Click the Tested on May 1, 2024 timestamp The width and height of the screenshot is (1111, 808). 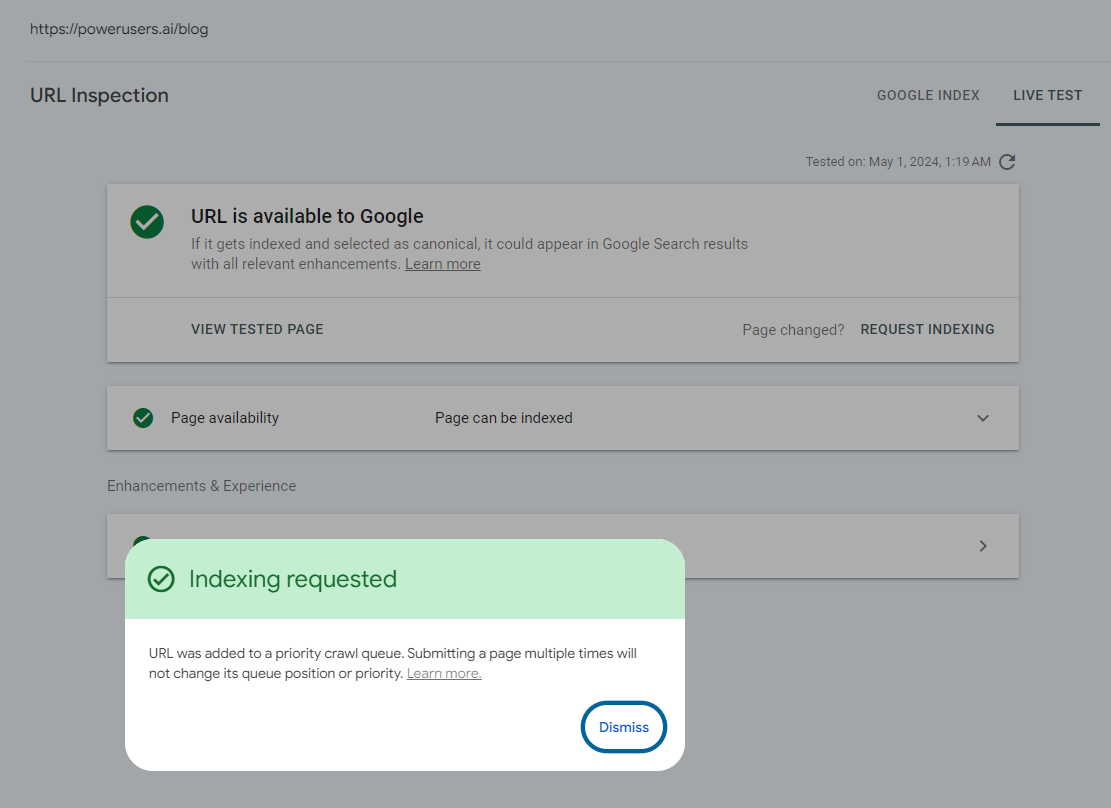(x=898, y=162)
